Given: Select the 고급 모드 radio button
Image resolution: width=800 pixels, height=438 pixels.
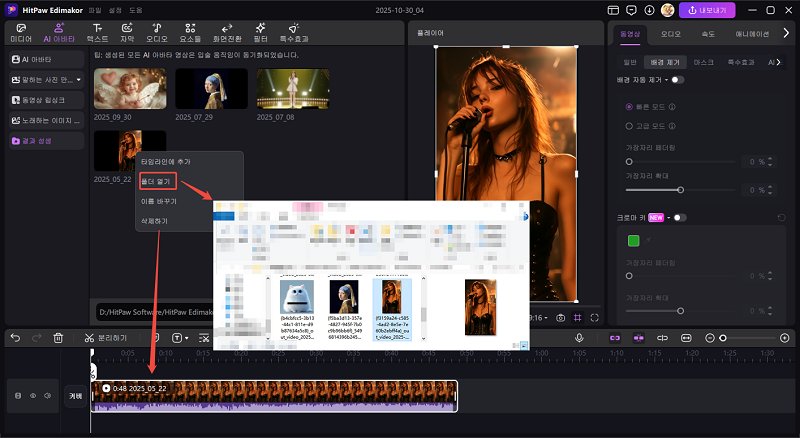Looking at the screenshot, I should coord(629,126).
